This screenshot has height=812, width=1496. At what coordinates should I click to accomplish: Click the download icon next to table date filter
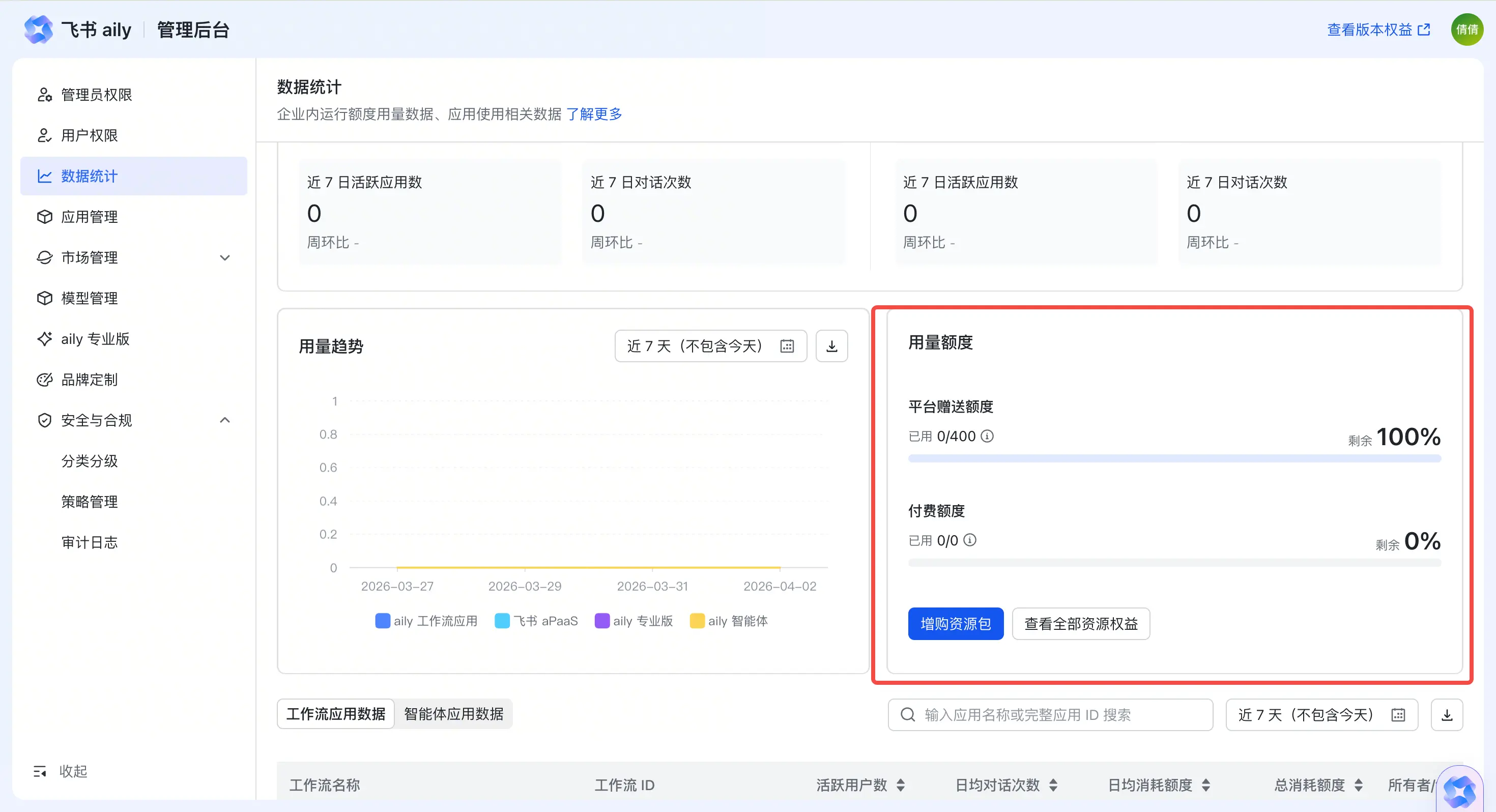point(1447,714)
